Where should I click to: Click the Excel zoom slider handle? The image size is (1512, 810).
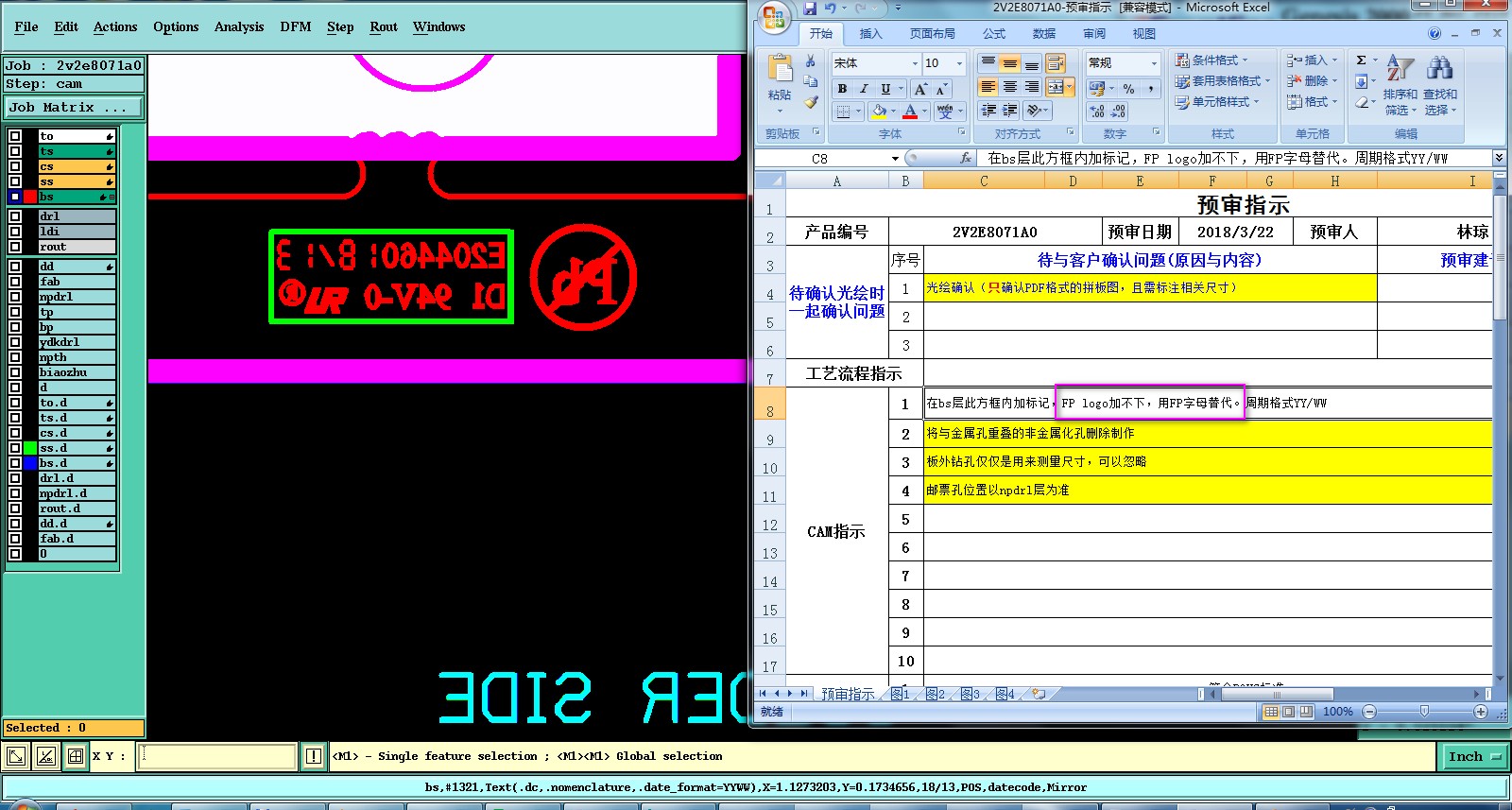coord(1424,712)
